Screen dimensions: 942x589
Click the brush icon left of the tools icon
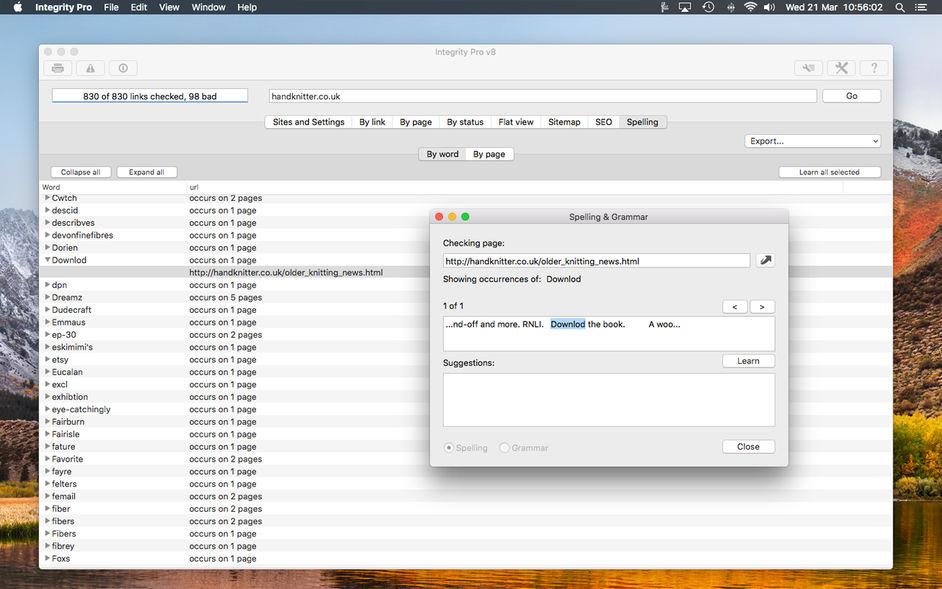809,68
